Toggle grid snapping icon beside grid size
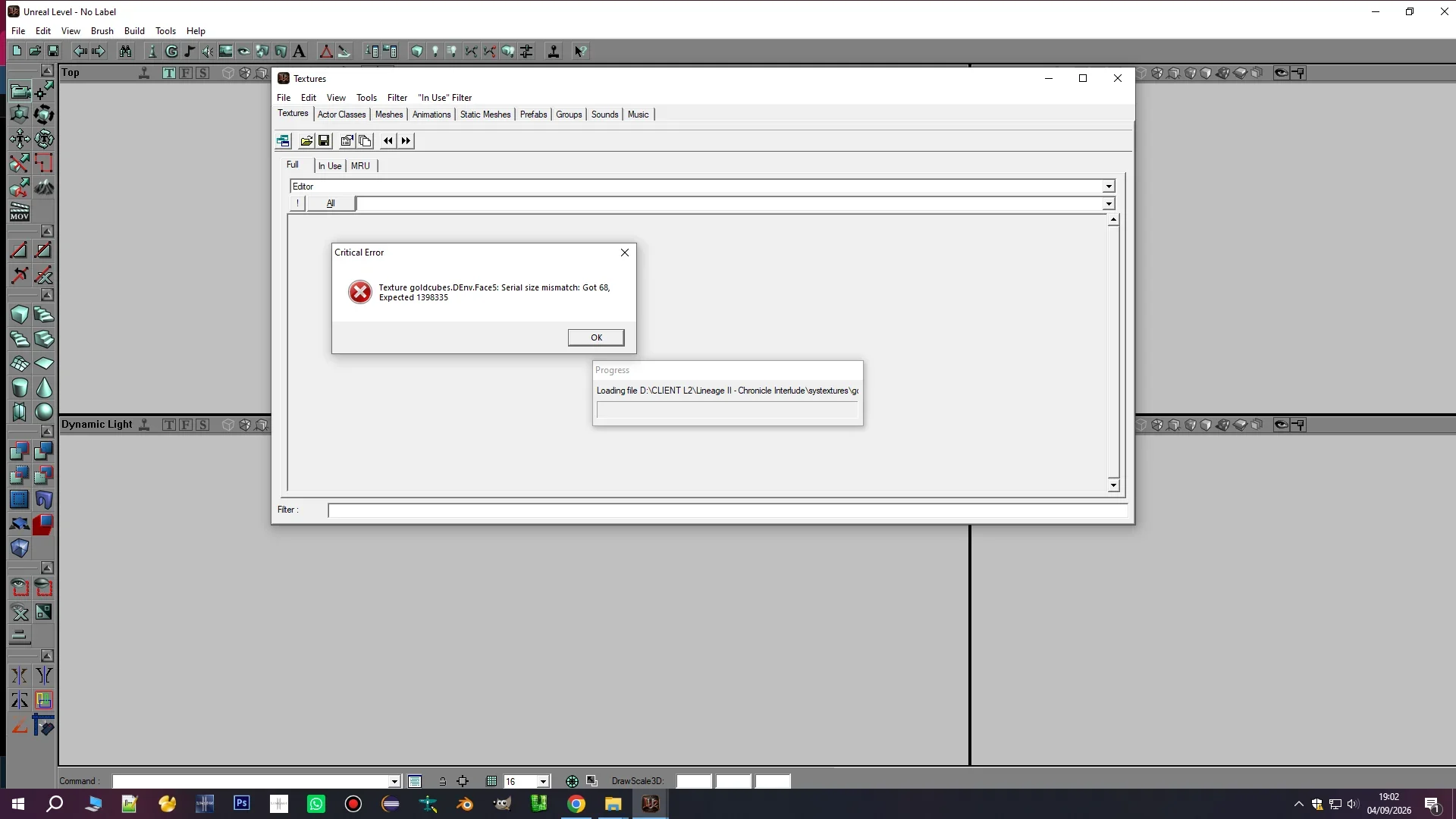The width and height of the screenshot is (1456, 819). point(491,781)
